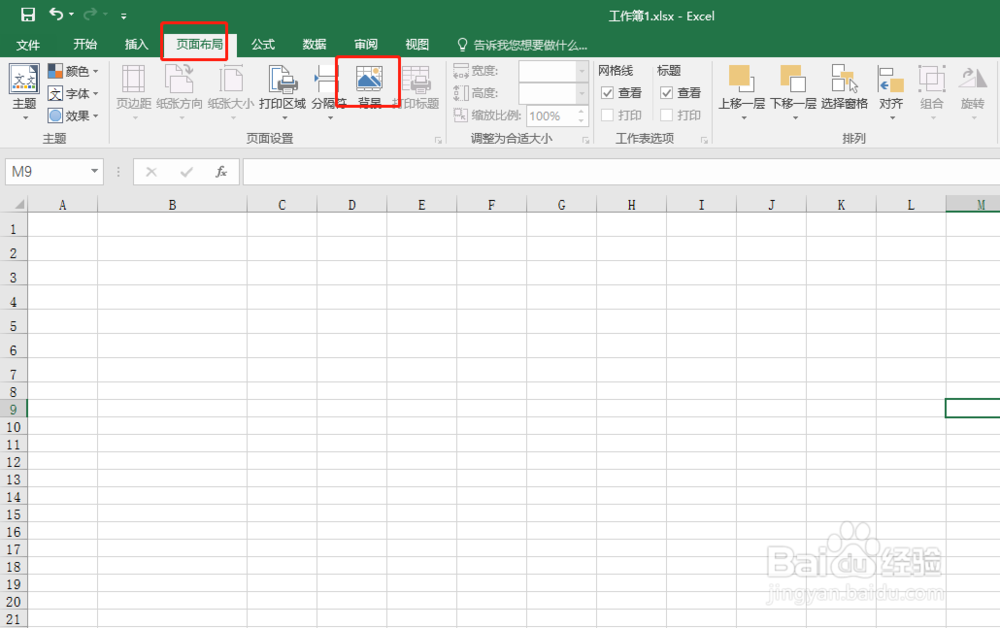Click the Align (对齐) icon
This screenshot has height=628, width=1000.
(891, 80)
